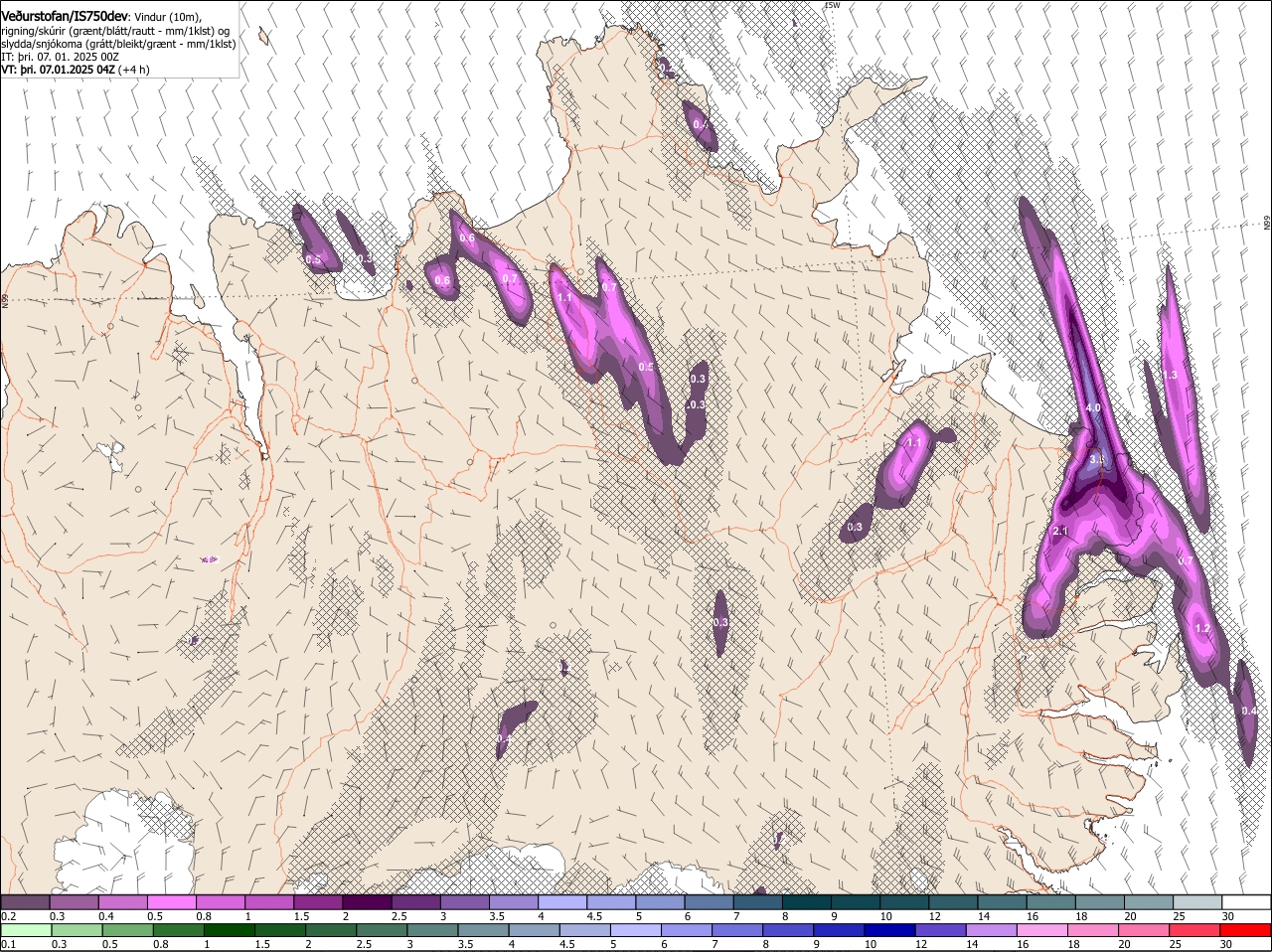Click the lower legend green swatch starting at 0.5

[127, 931]
